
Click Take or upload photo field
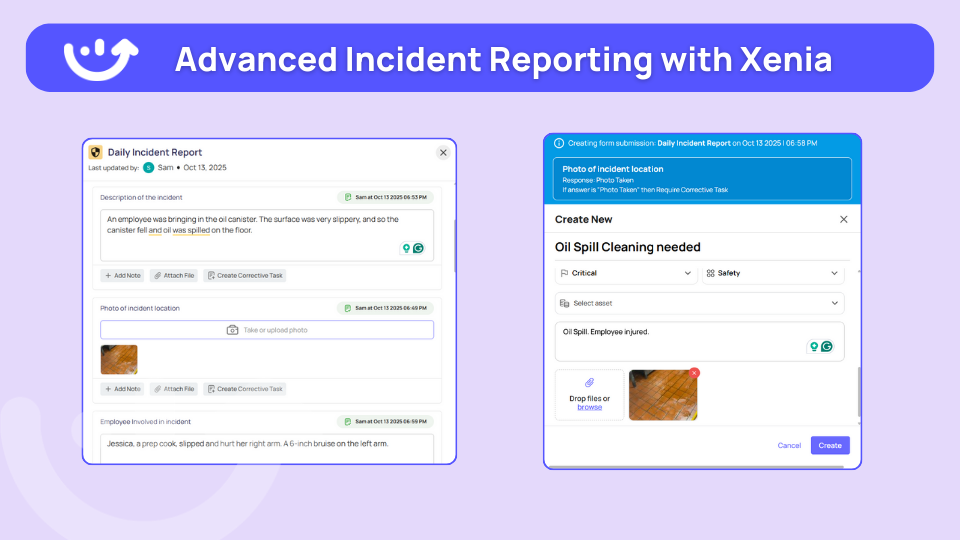(267, 330)
